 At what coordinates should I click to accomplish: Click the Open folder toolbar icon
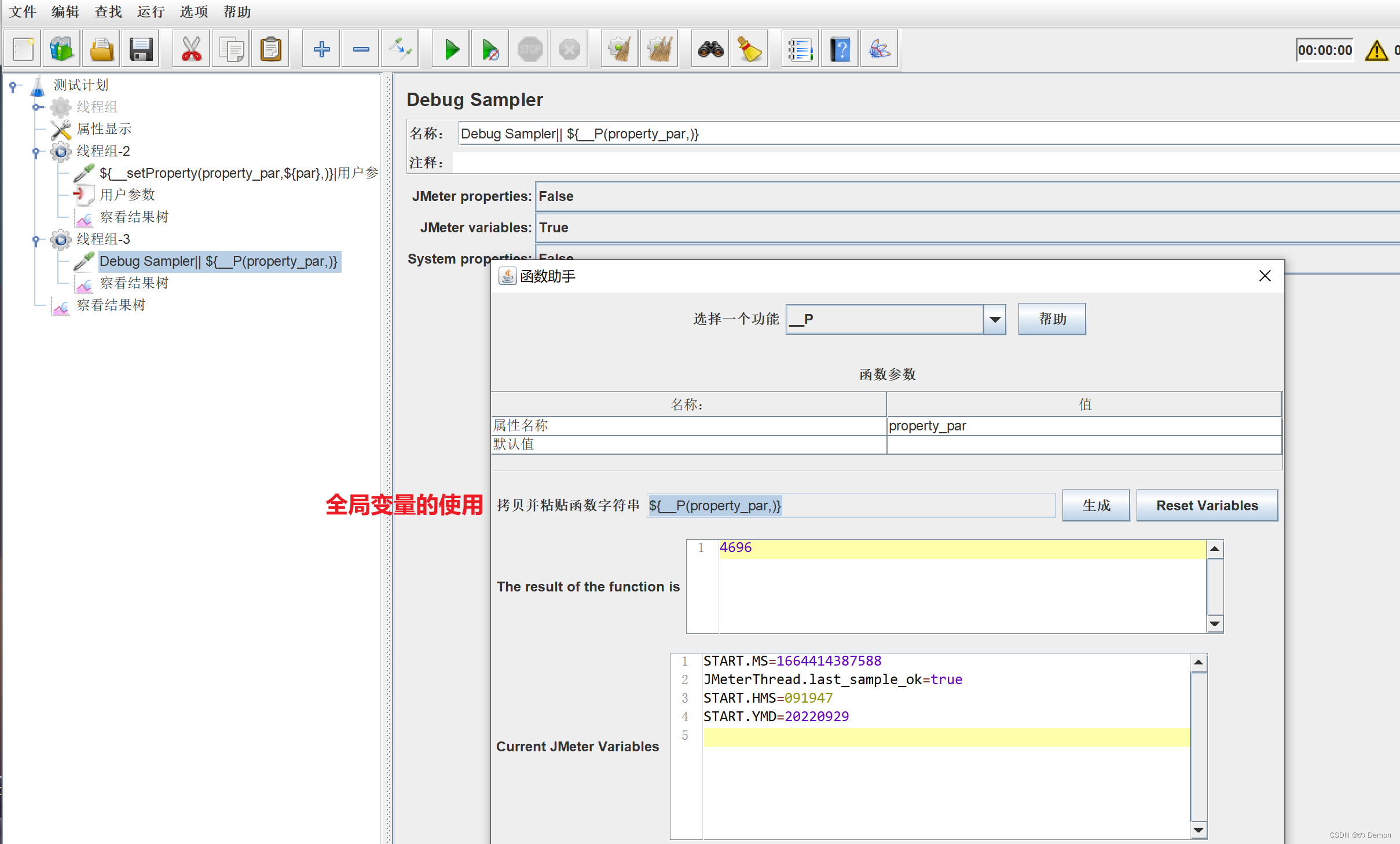click(102, 50)
